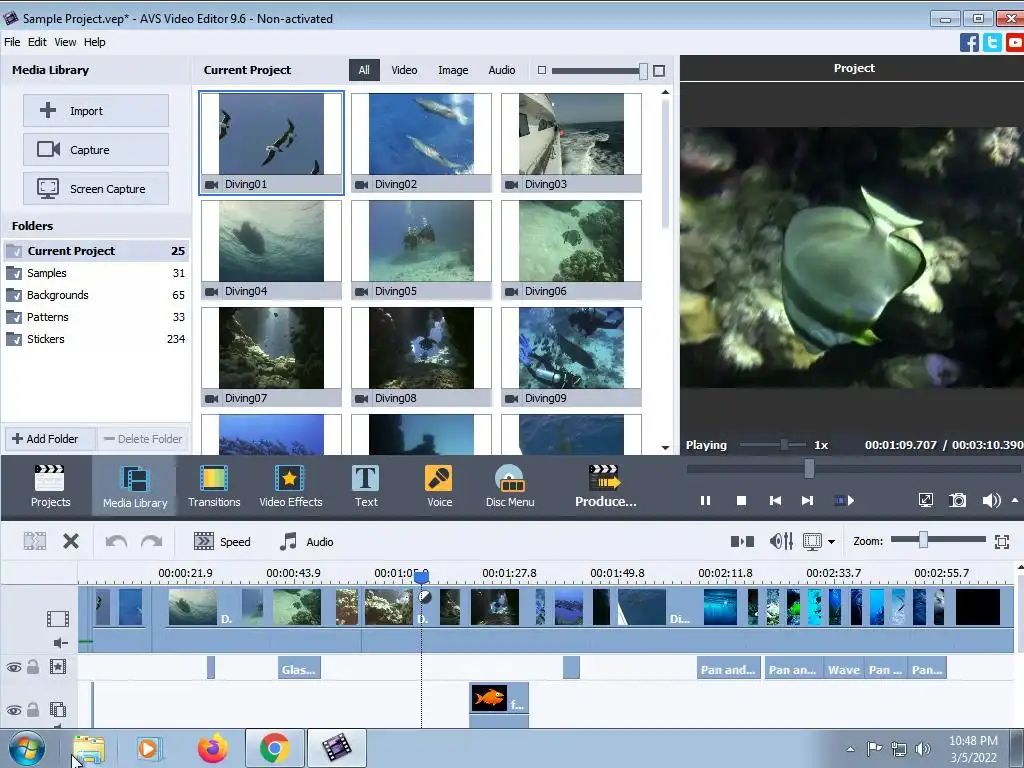This screenshot has height=768, width=1024.
Task: Mute the preview volume speaker icon
Action: click(x=991, y=500)
